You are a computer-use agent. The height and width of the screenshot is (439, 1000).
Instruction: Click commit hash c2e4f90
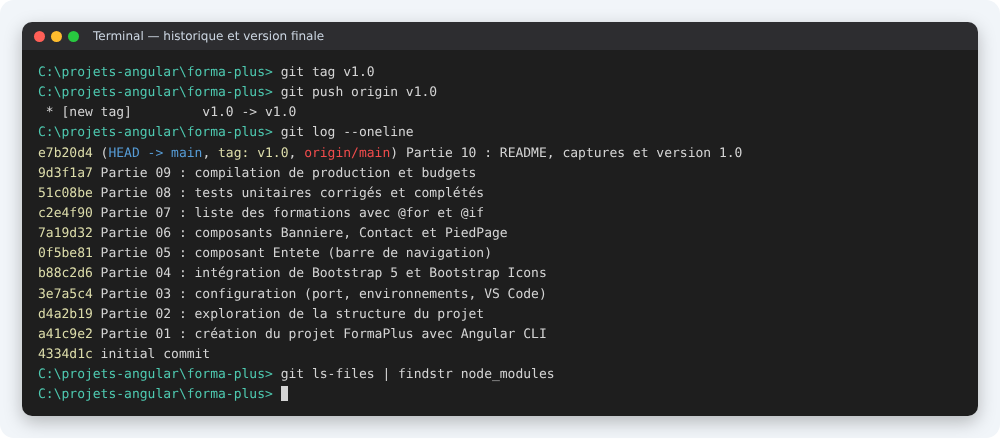click(66, 213)
